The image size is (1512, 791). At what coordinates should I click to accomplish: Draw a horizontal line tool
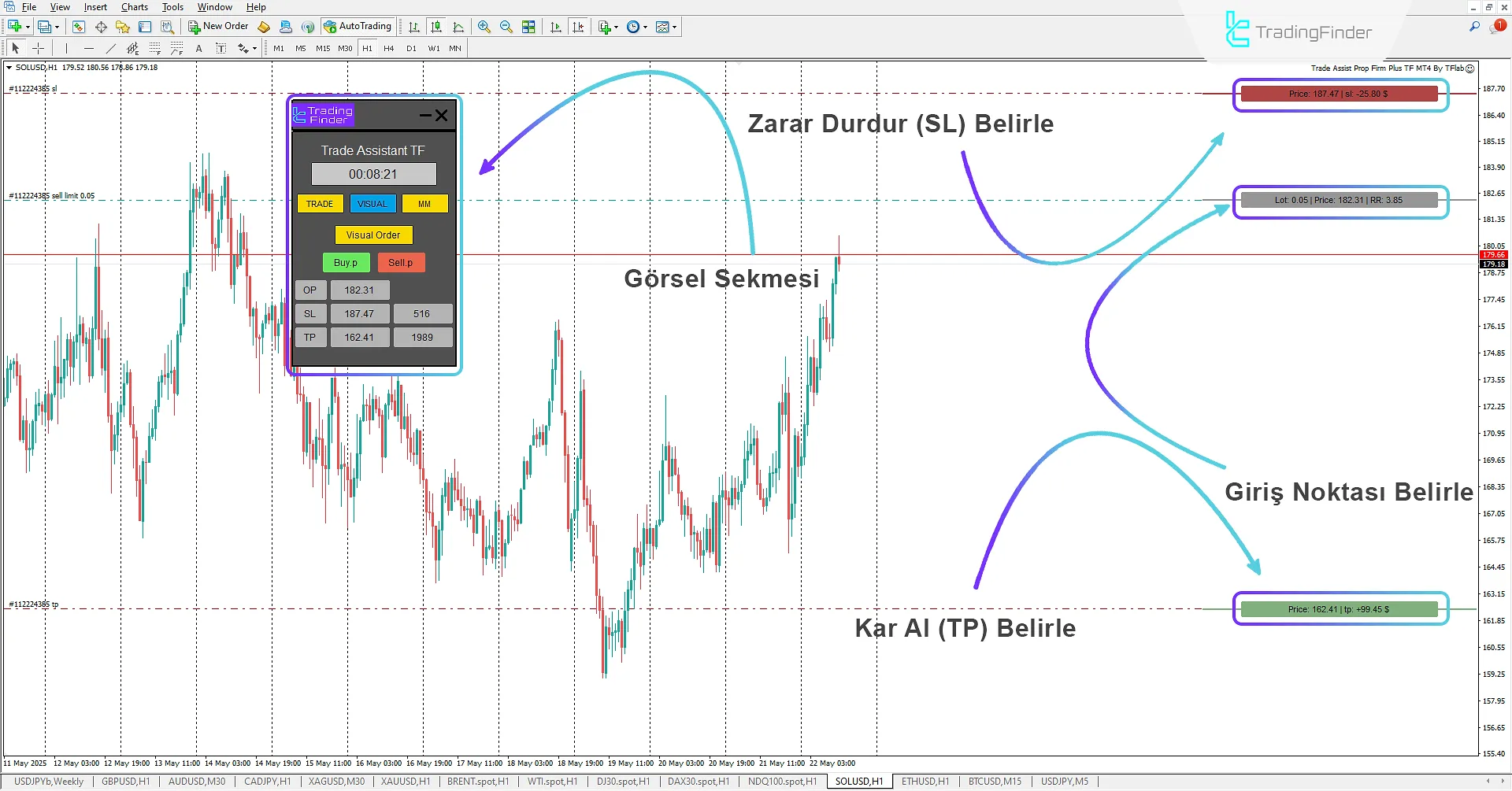[89, 48]
